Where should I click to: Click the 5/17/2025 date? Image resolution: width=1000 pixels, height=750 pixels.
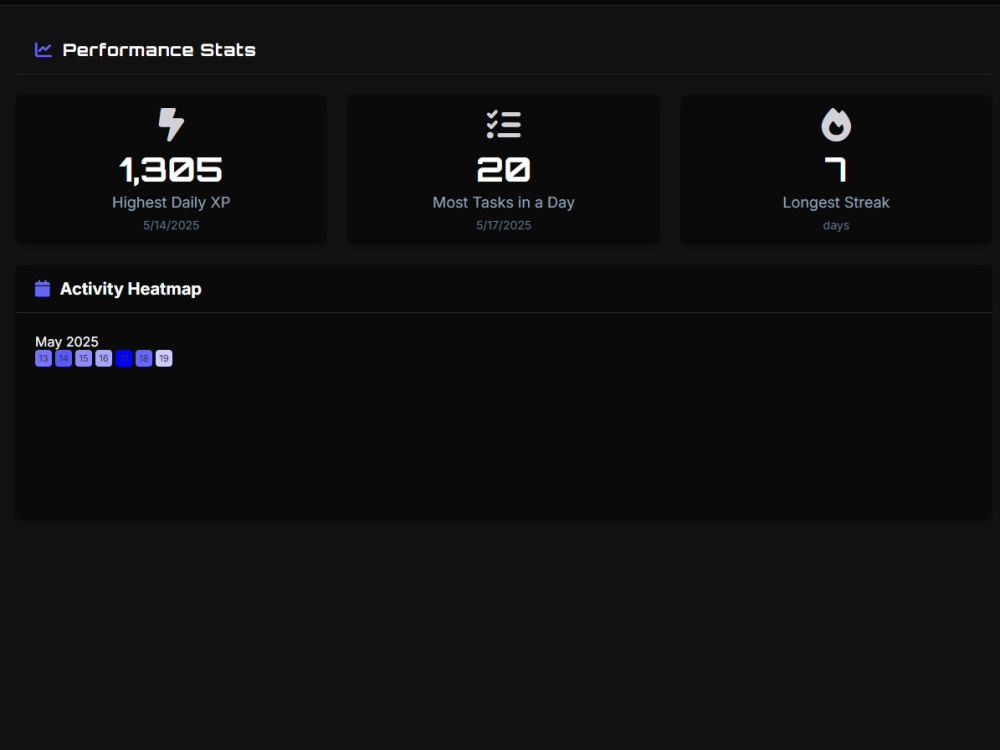[503, 225]
